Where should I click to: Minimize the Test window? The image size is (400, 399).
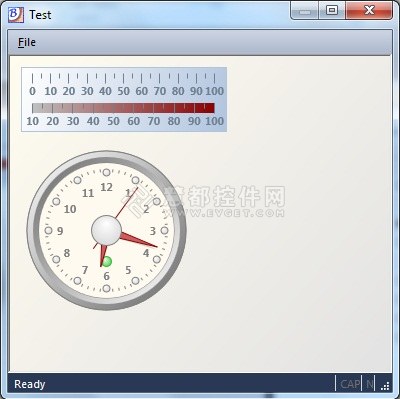pos(305,10)
